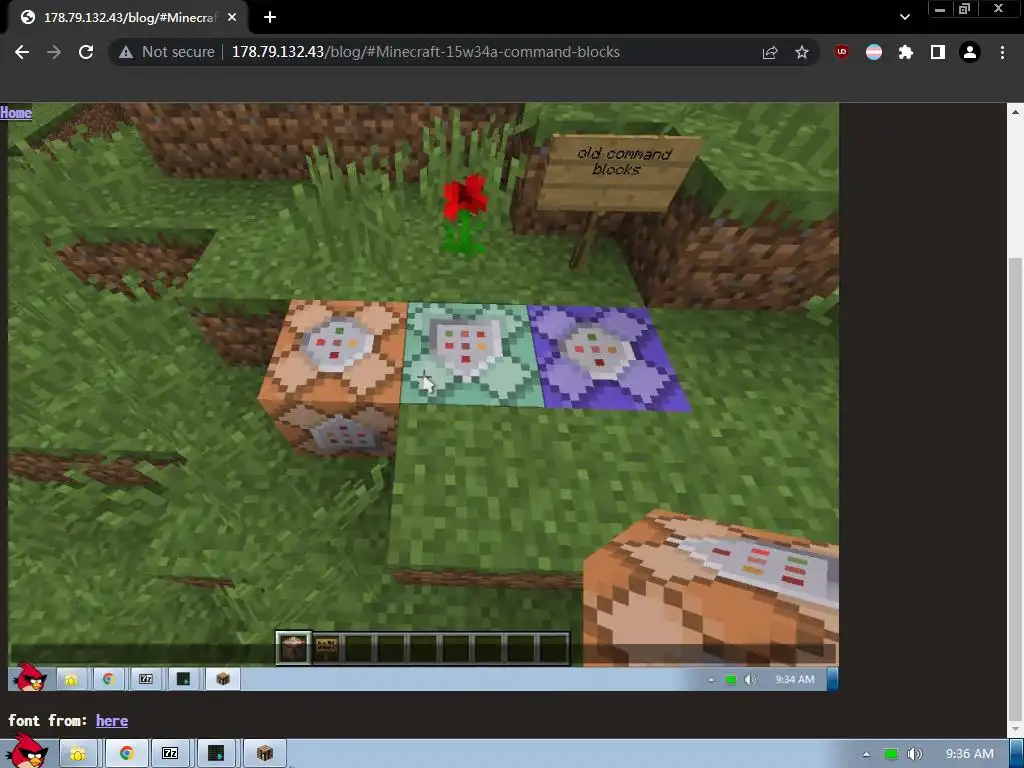The image size is (1024, 768).
Task: Click the 'font from:' text
Action: pos(48,720)
